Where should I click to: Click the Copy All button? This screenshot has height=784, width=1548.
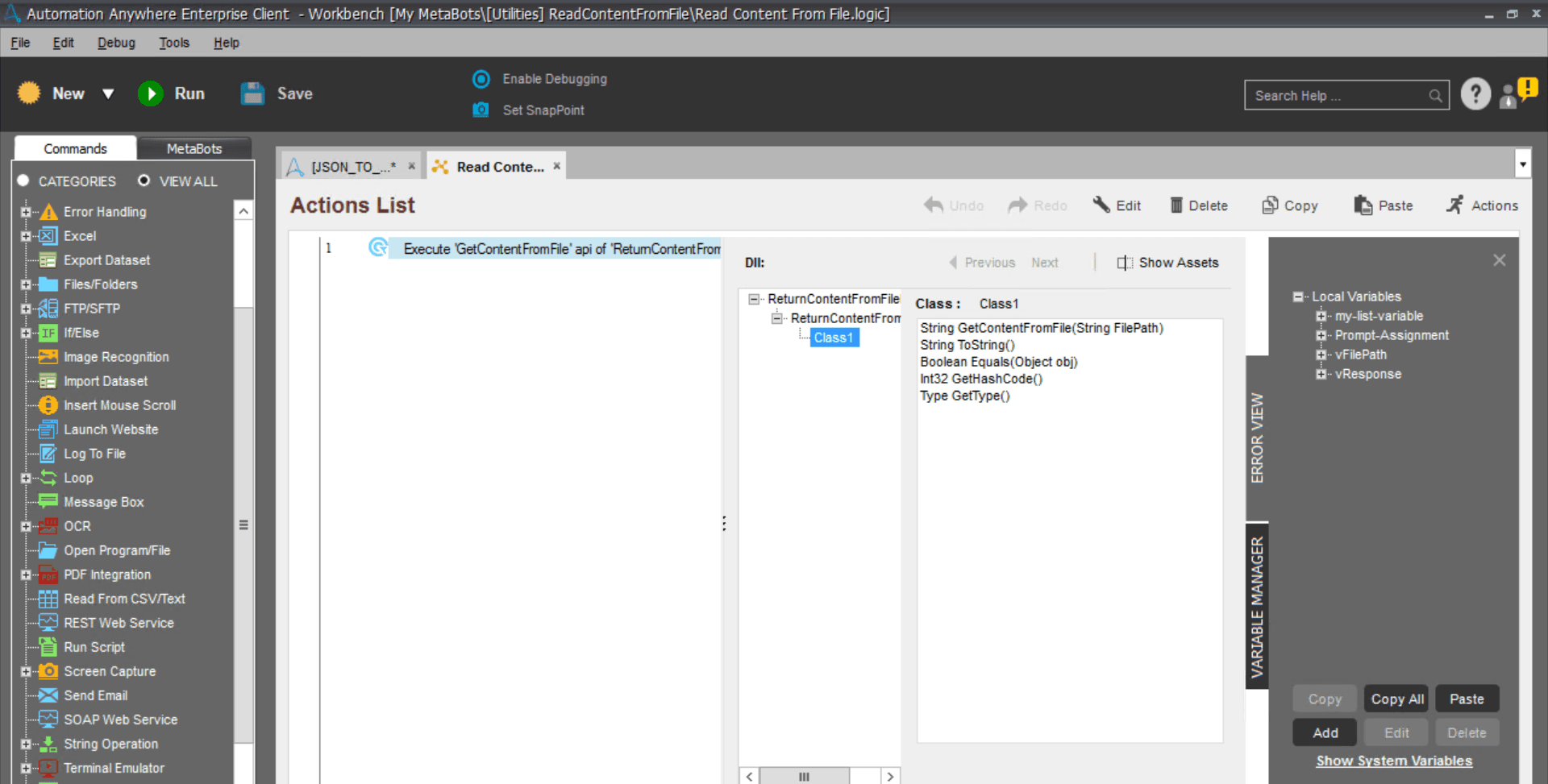pos(1396,699)
